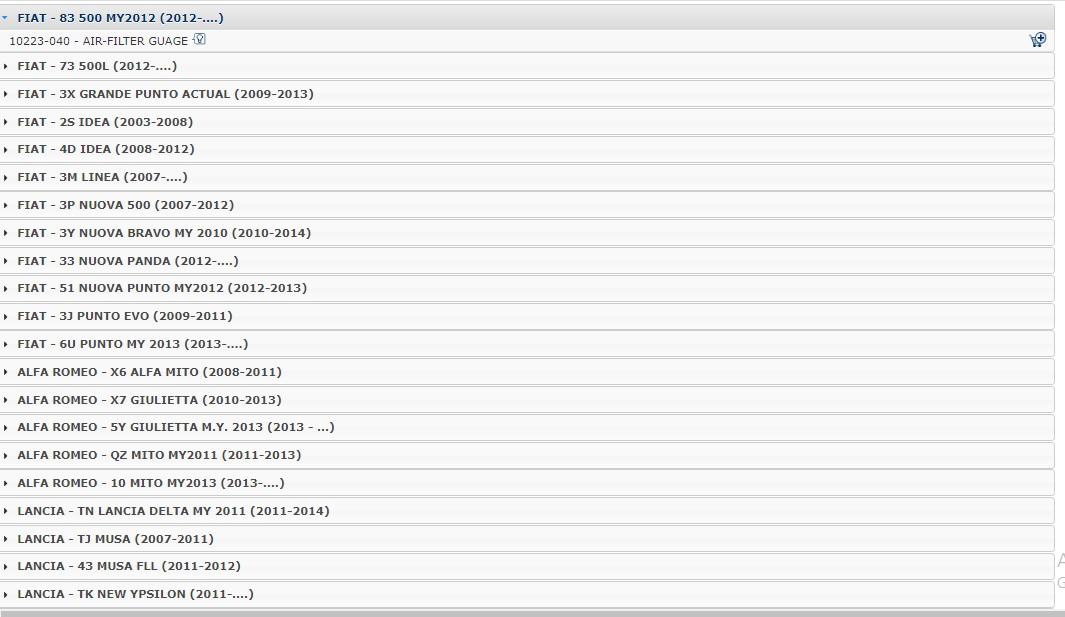Add air-filter gauge to cart icon
This screenshot has width=1065, height=617.
click(x=1037, y=40)
